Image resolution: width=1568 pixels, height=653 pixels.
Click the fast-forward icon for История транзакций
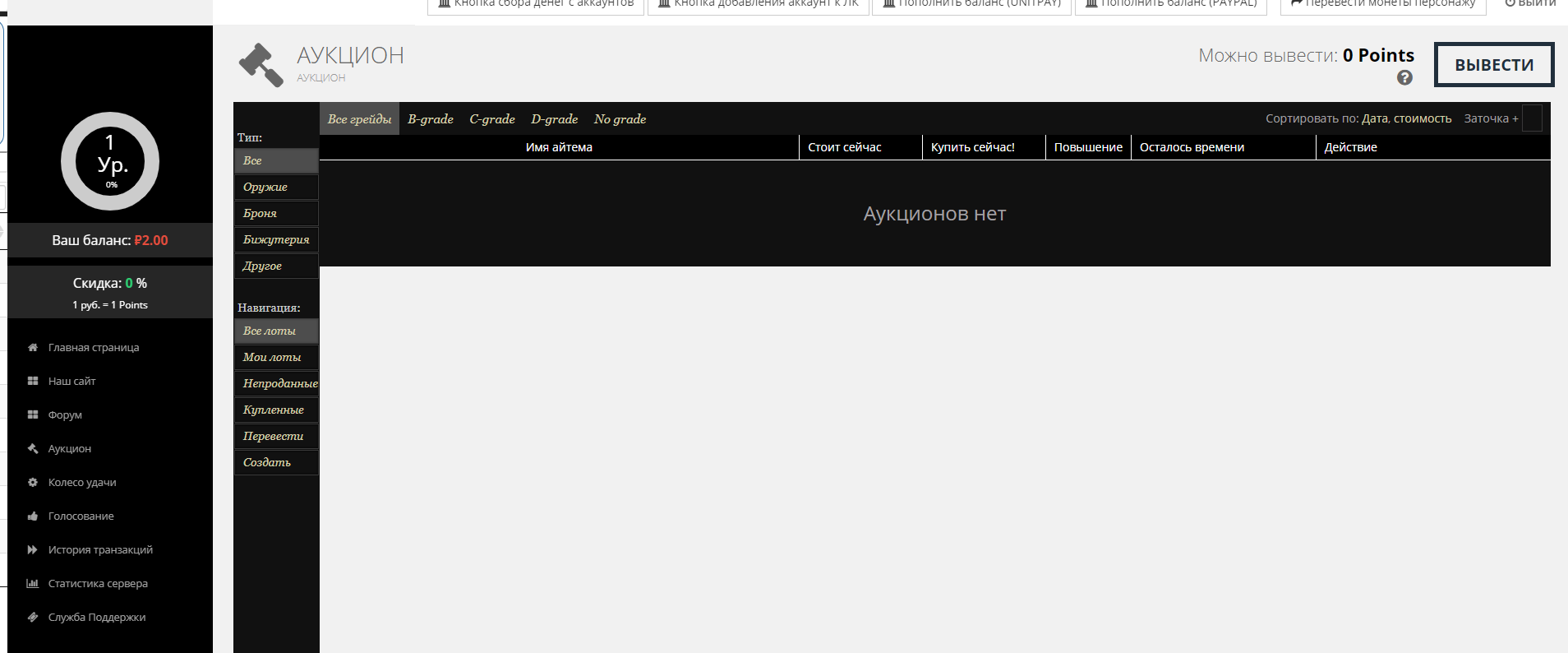pyautogui.click(x=33, y=550)
